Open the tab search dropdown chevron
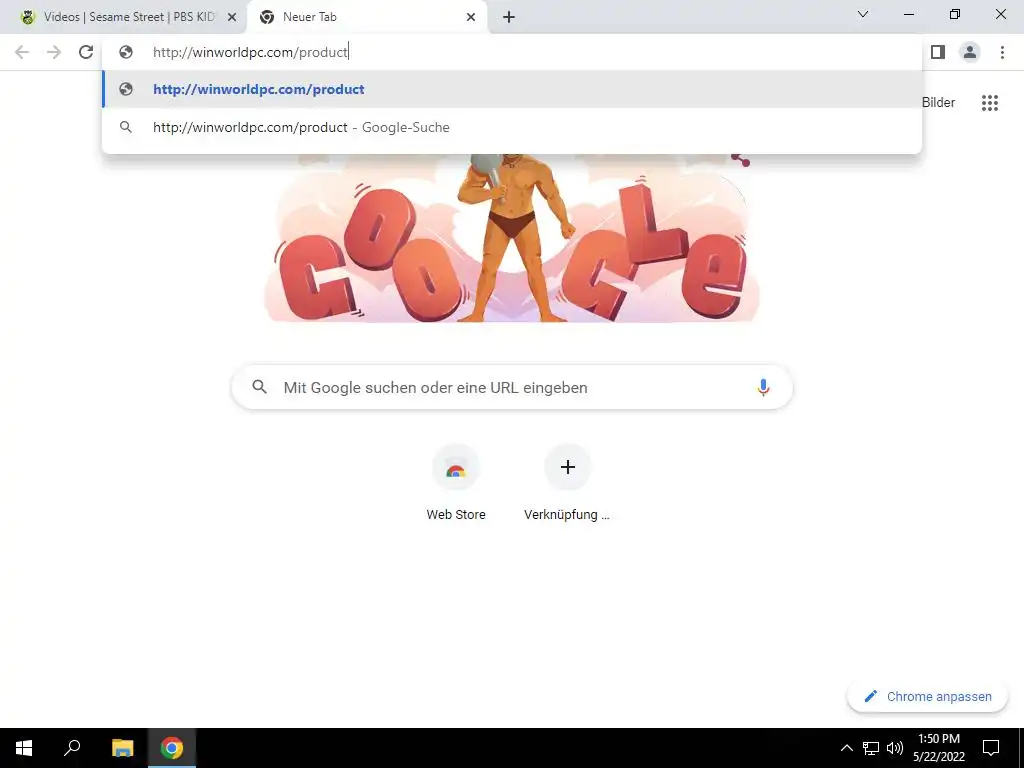 click(863, 14)
